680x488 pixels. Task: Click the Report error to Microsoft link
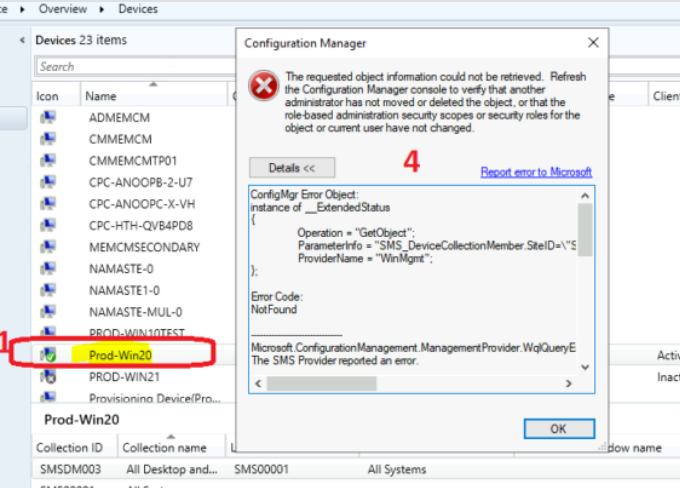pyautogui.click(x=536, y=172)
